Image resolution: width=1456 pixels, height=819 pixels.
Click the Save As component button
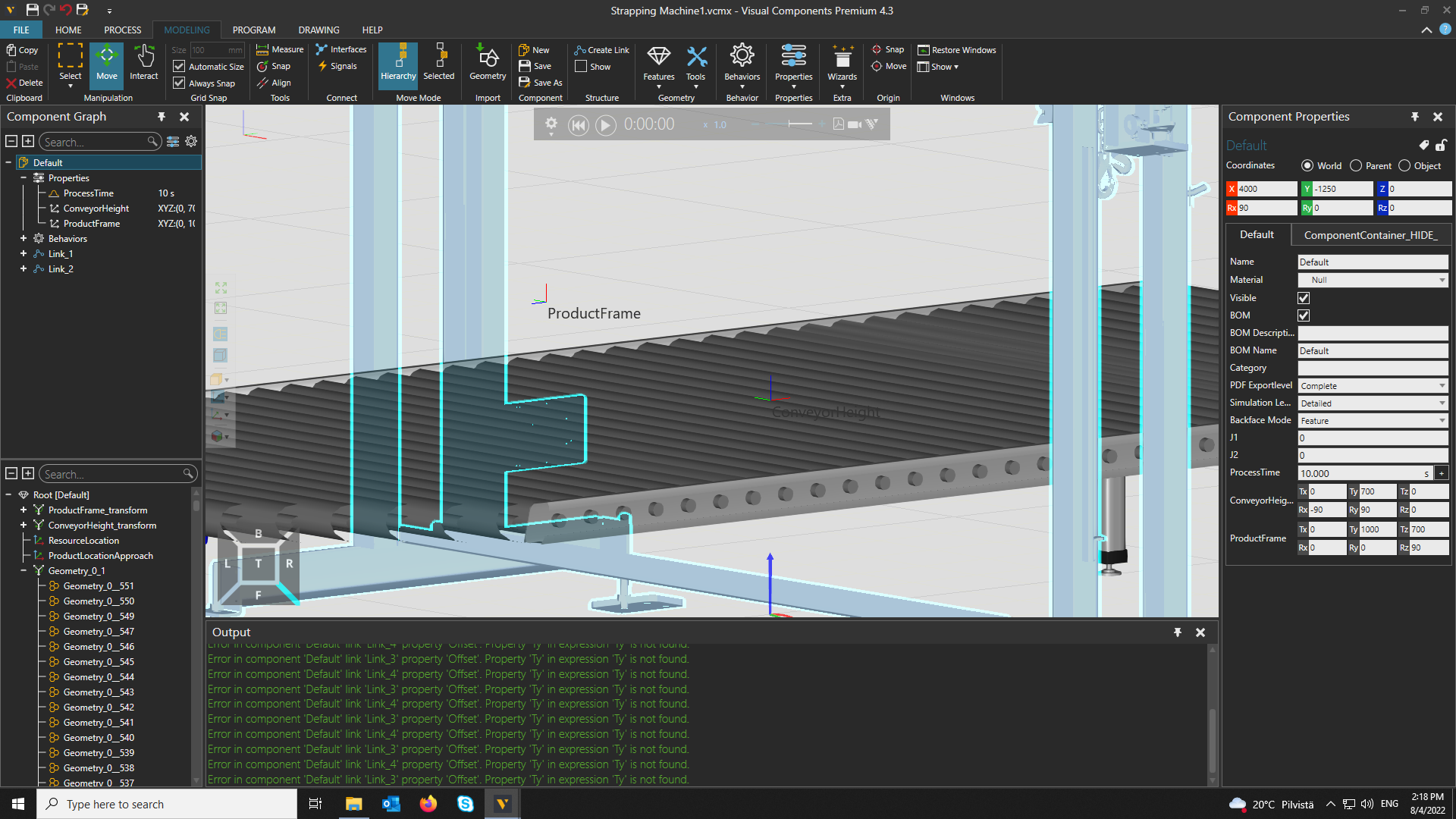point(541,83)
